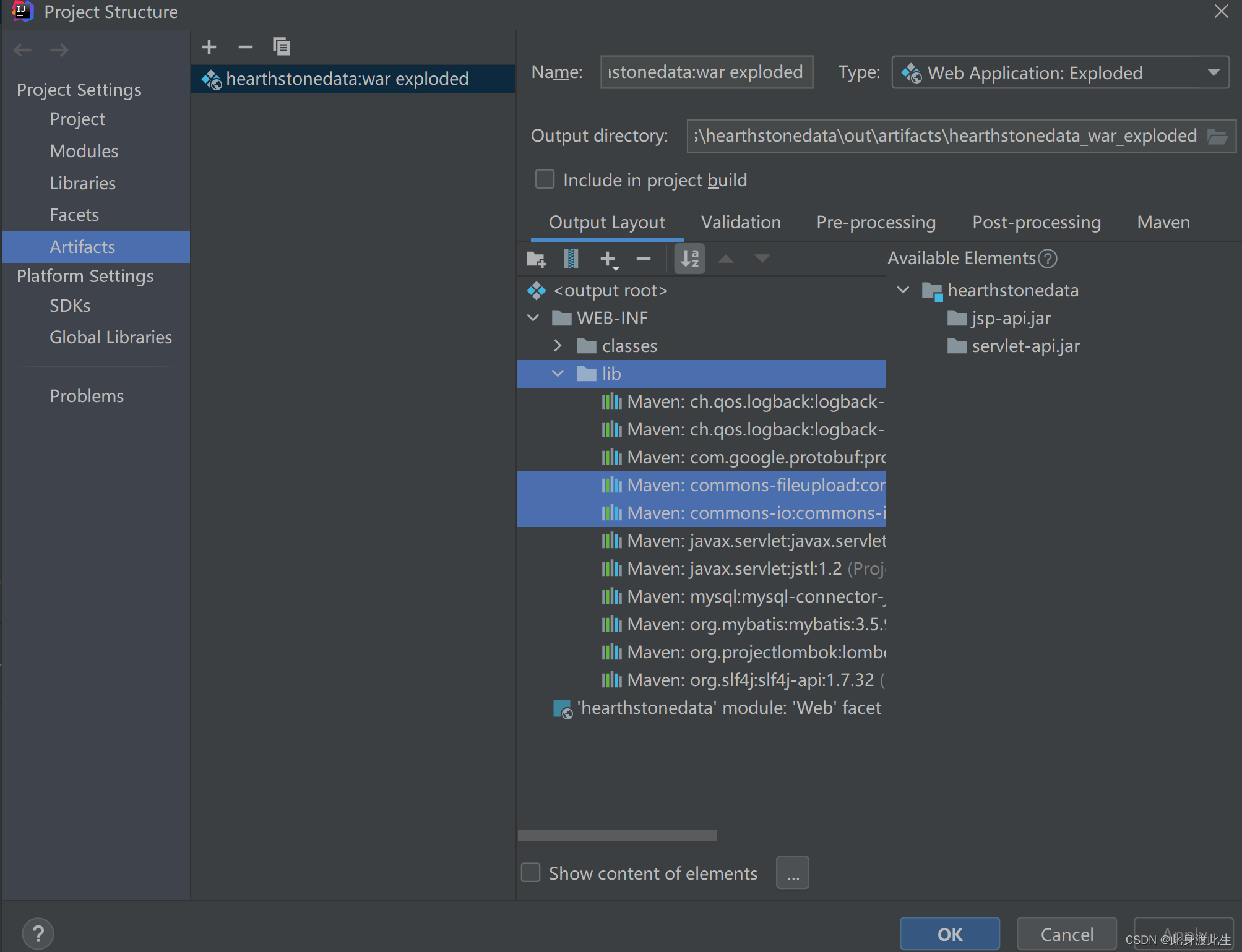
Task: Open the Pre-processing tab
Action: tap(876, 223)
